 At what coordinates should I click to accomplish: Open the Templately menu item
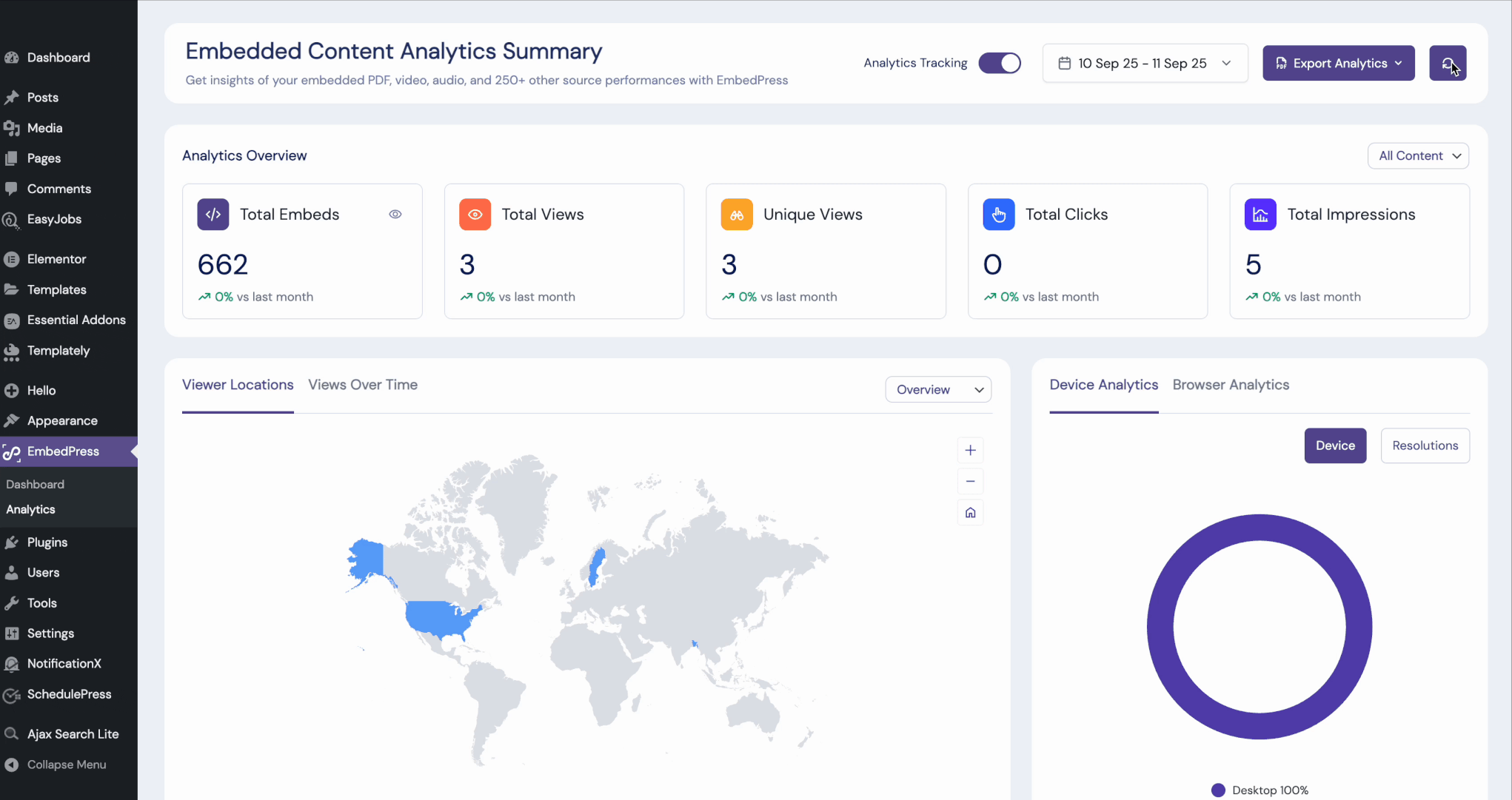click(68, 350)
